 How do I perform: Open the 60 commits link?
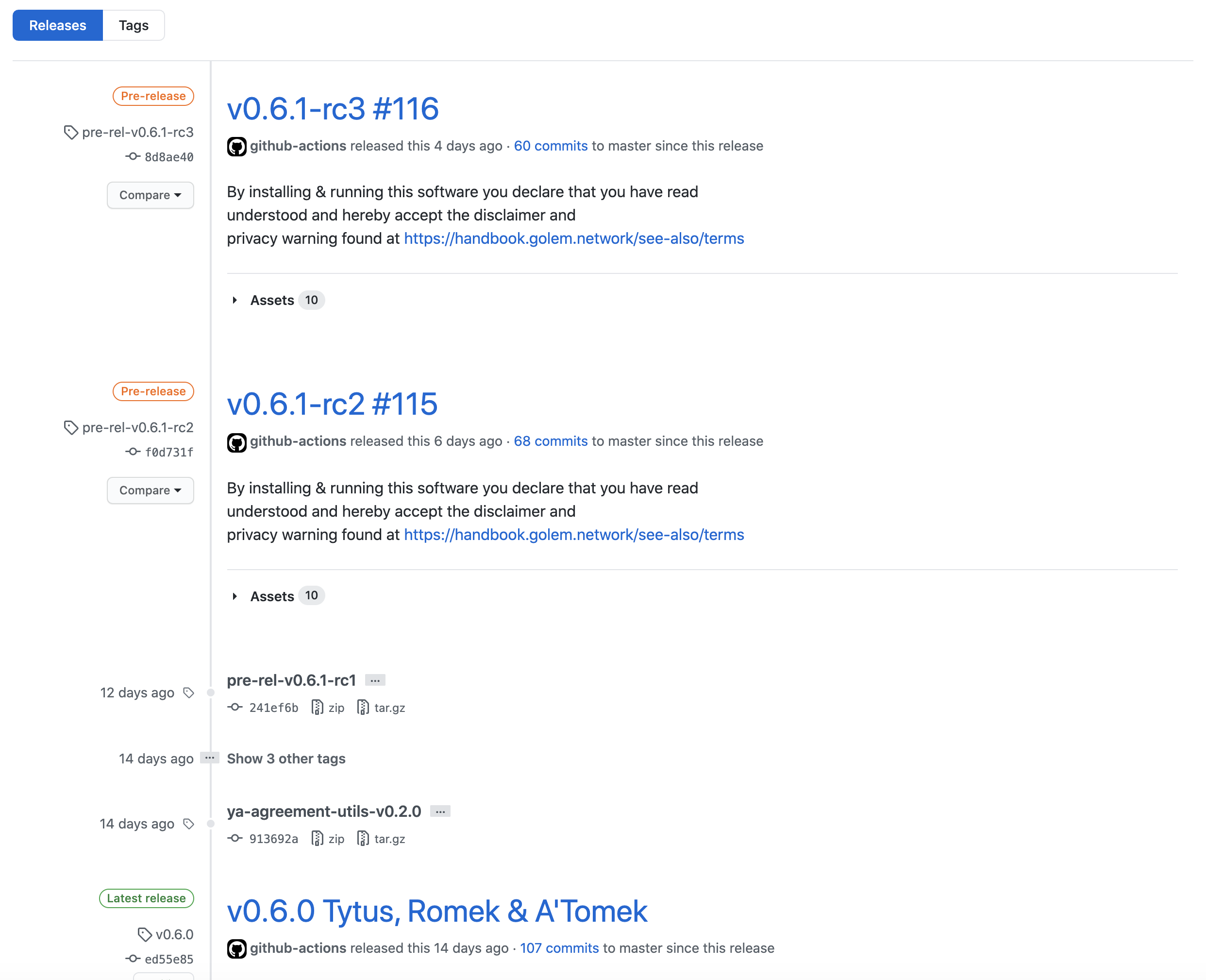550,146
